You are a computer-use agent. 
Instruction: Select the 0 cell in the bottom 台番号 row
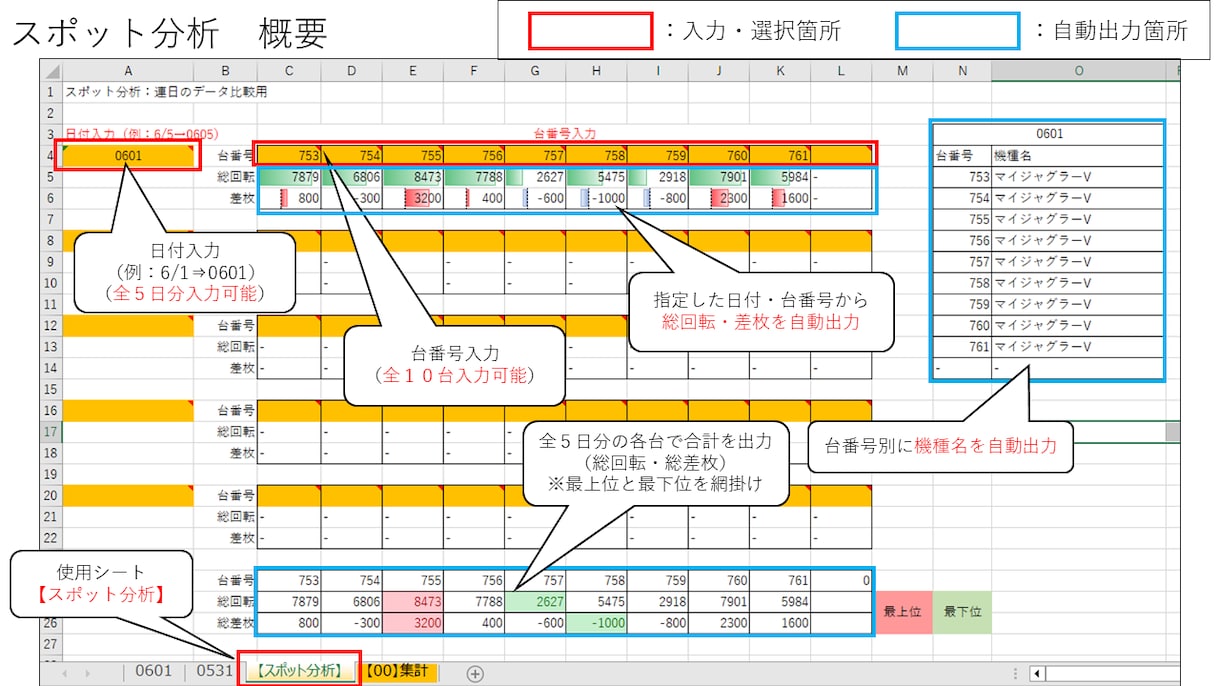pos(841,579)
